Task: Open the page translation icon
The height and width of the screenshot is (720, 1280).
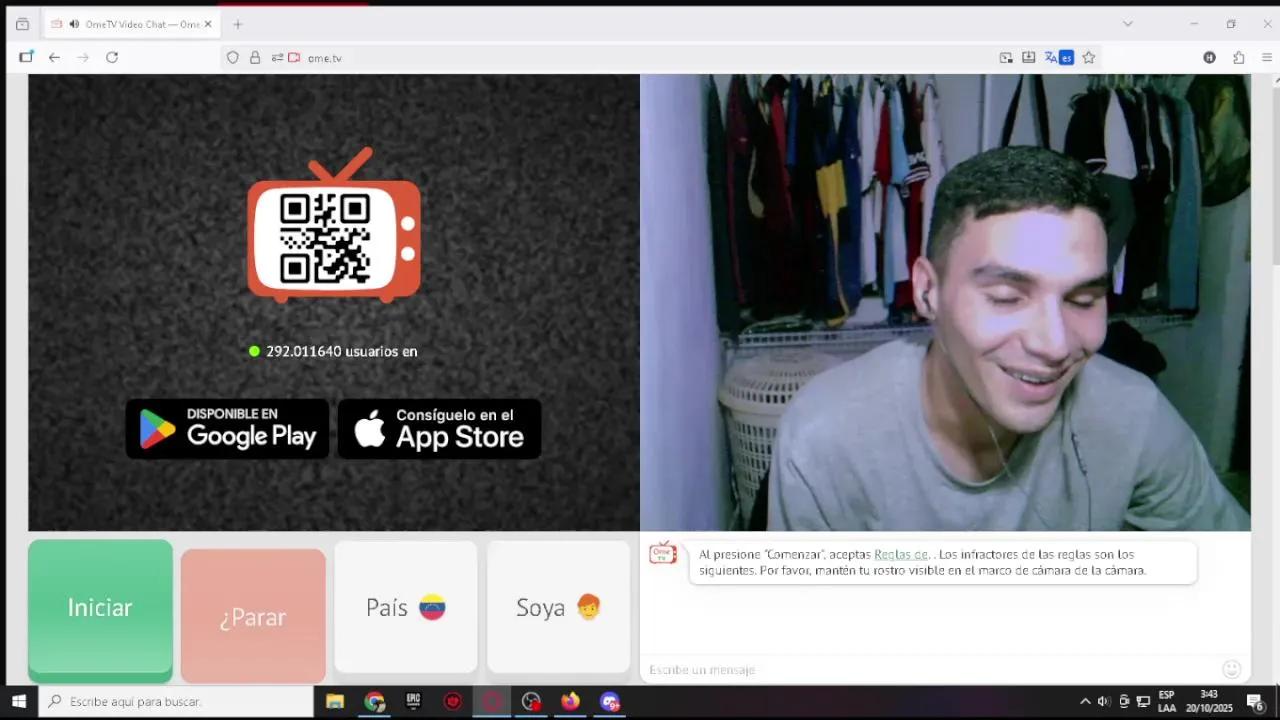Action: pyautogui.click(x=1058, y=58)
